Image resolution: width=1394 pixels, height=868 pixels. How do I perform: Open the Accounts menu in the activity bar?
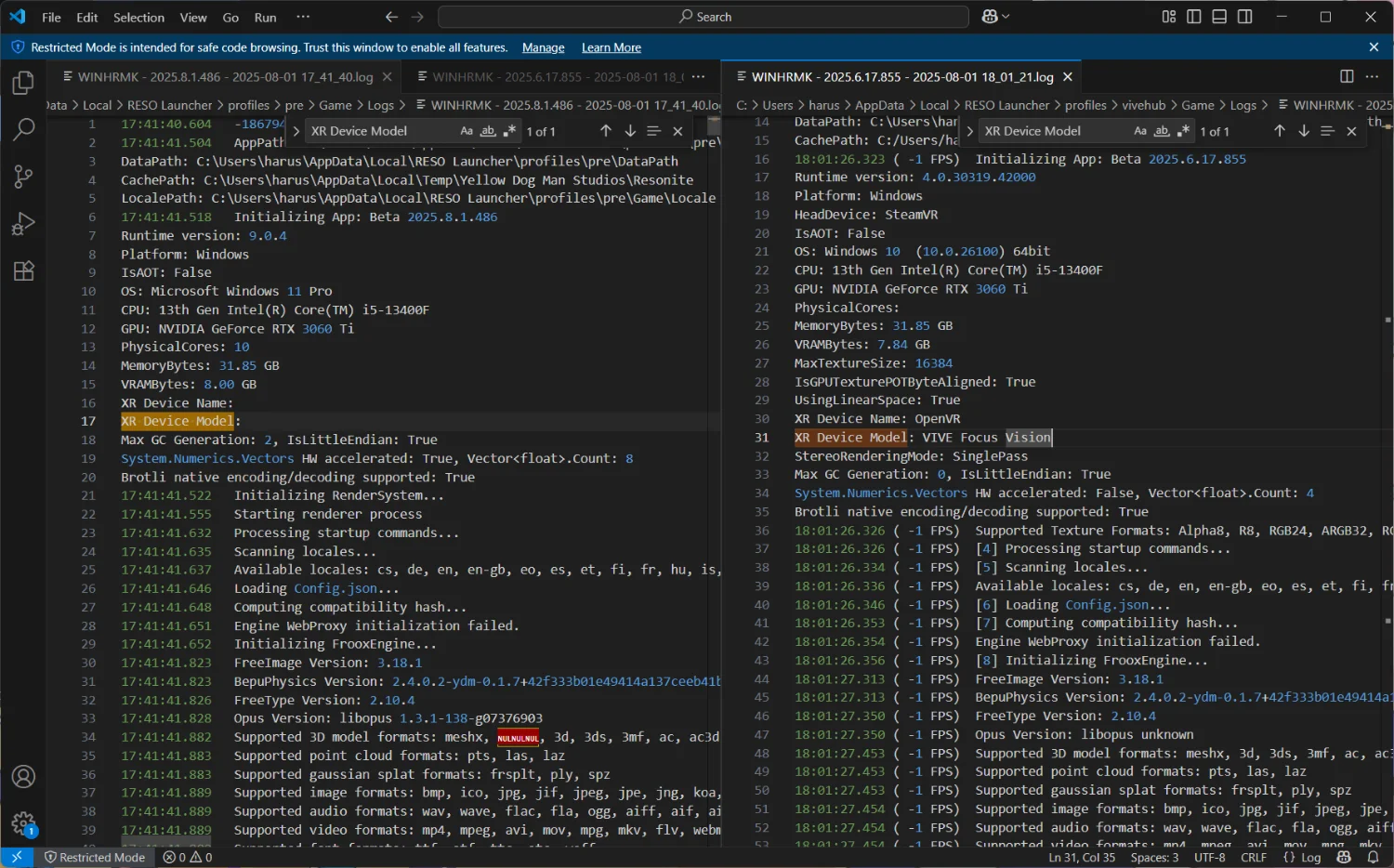[x=23, y=777]
